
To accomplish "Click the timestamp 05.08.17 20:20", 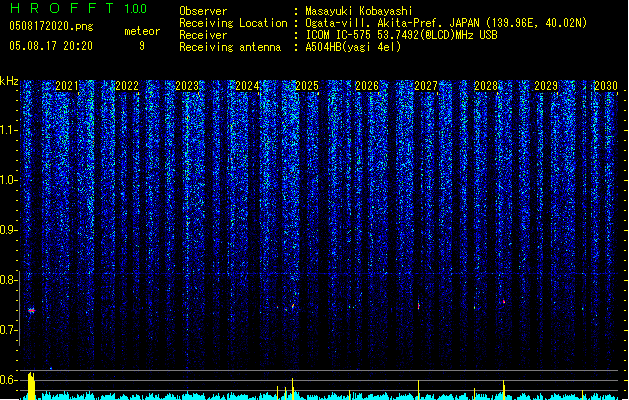I will (51, 46).
